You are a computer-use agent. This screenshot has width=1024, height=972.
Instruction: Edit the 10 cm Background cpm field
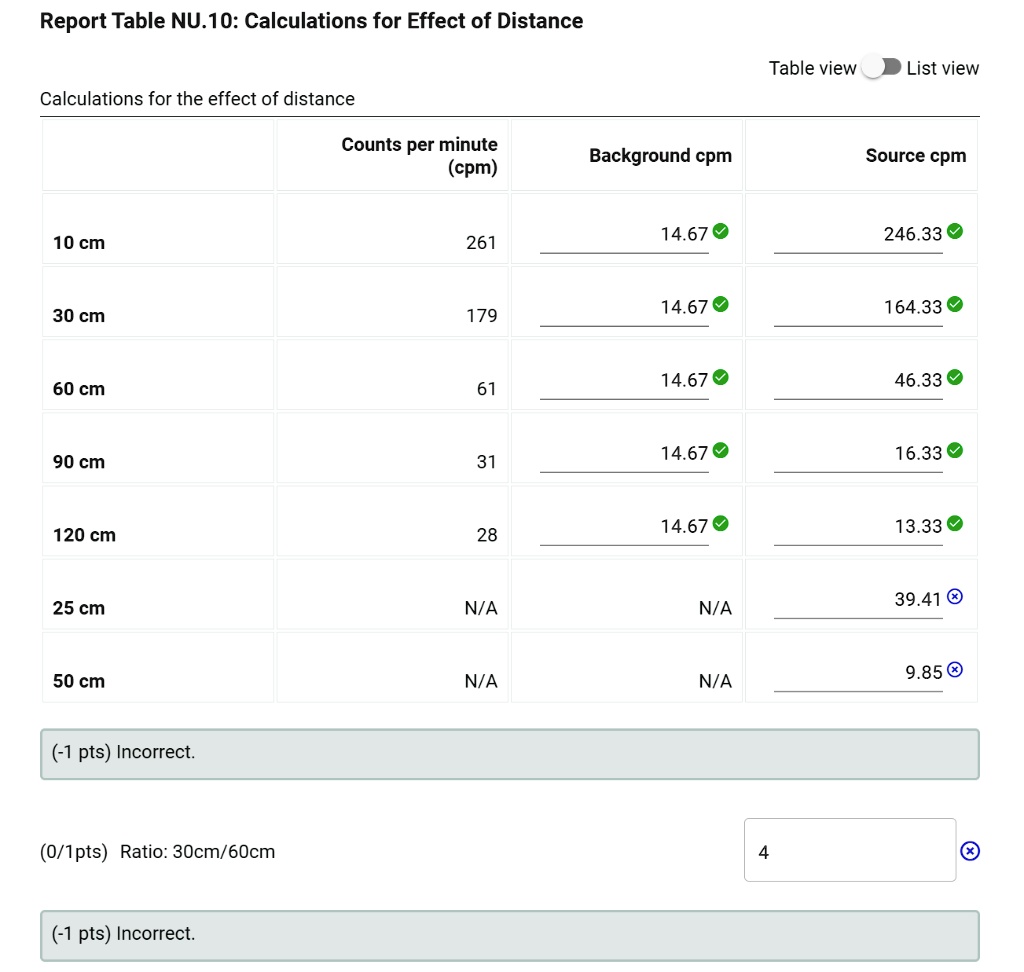click(624, 236)
